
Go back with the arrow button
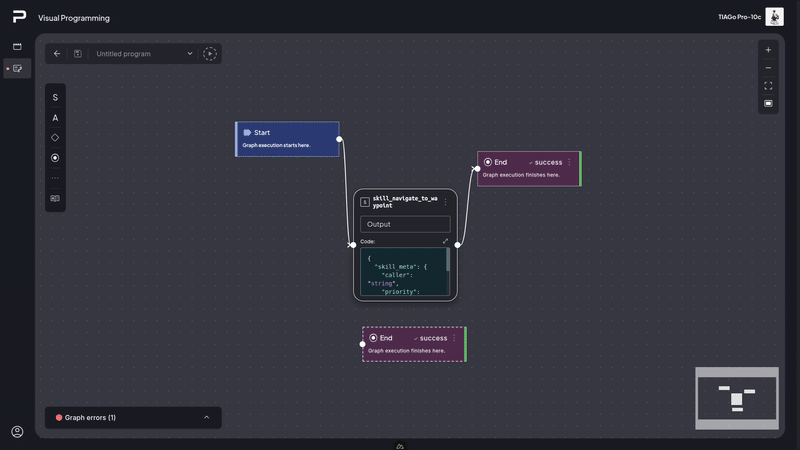pos(57,54)
